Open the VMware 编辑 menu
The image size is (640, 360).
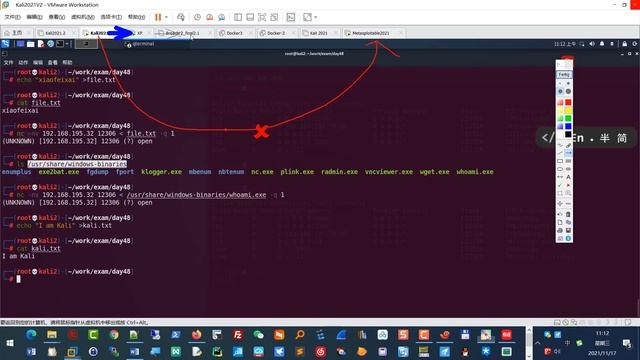pyautogui.click(x=34, y=17)
